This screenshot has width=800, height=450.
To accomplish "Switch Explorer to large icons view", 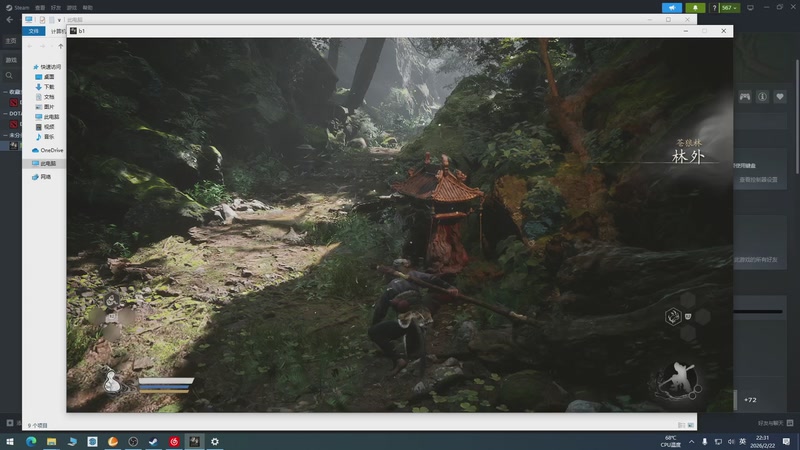I will [x=690, y=425].
